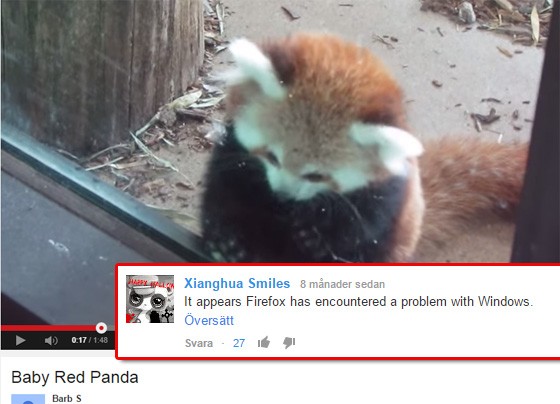
Task: Open Xianghua Smiles profile avatar image
Action: pyautogui.click(x=150, y=299)
